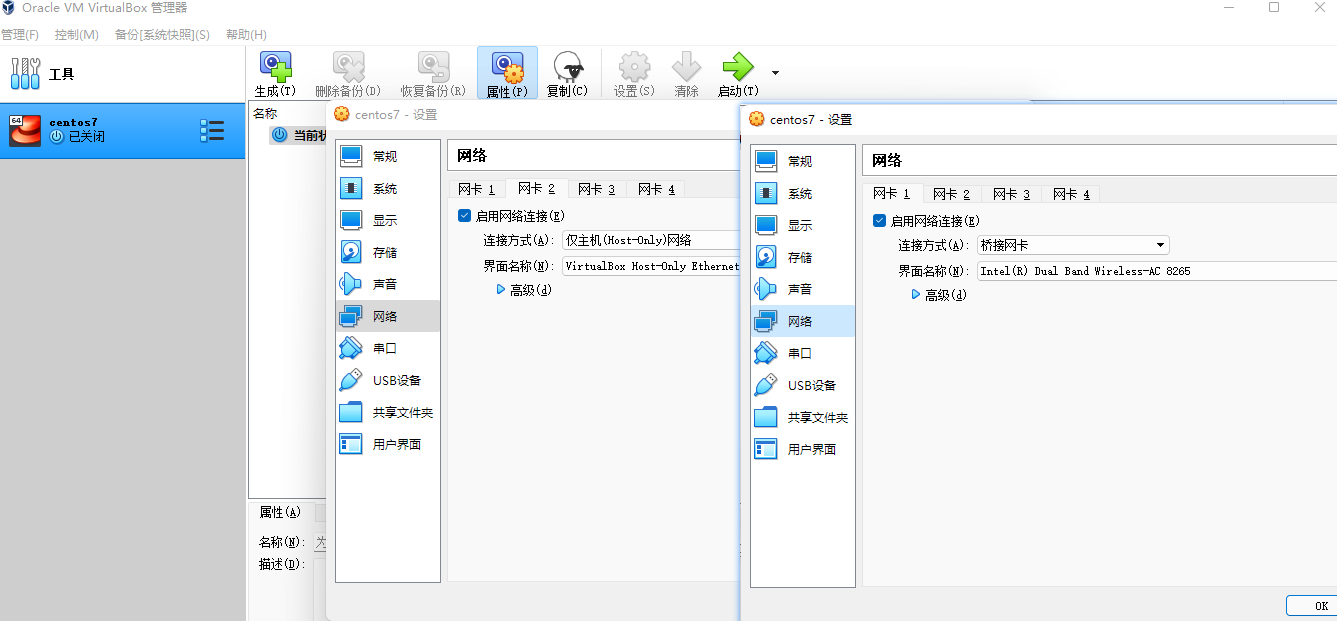Open 共享文件夹 in the left settings dialog
This screenshot has height=621, width=1337.
(x=388, y=412)
